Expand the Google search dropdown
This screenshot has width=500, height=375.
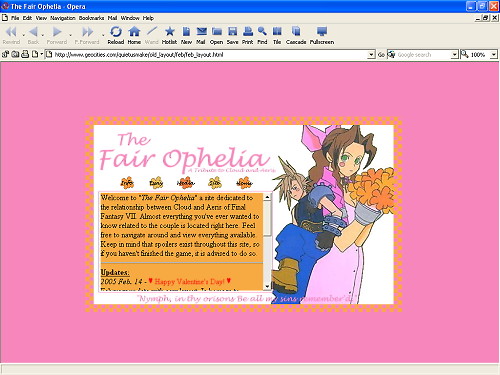click(x=454, y=55)
